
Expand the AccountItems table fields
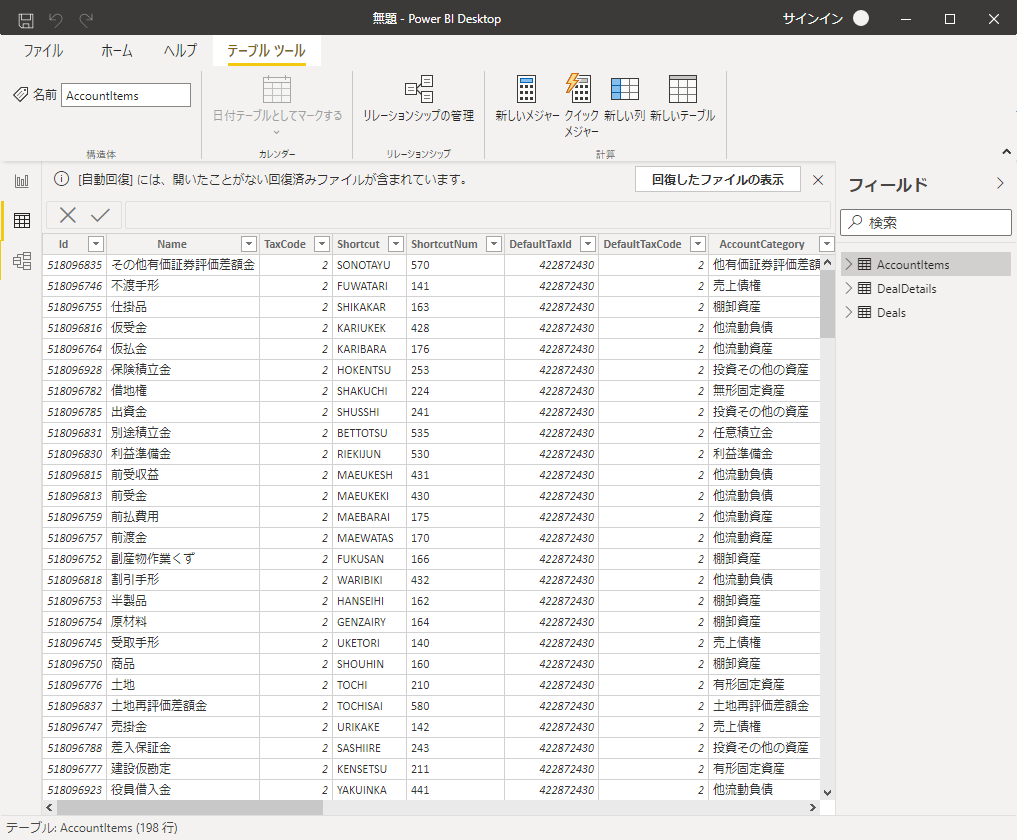848,264
